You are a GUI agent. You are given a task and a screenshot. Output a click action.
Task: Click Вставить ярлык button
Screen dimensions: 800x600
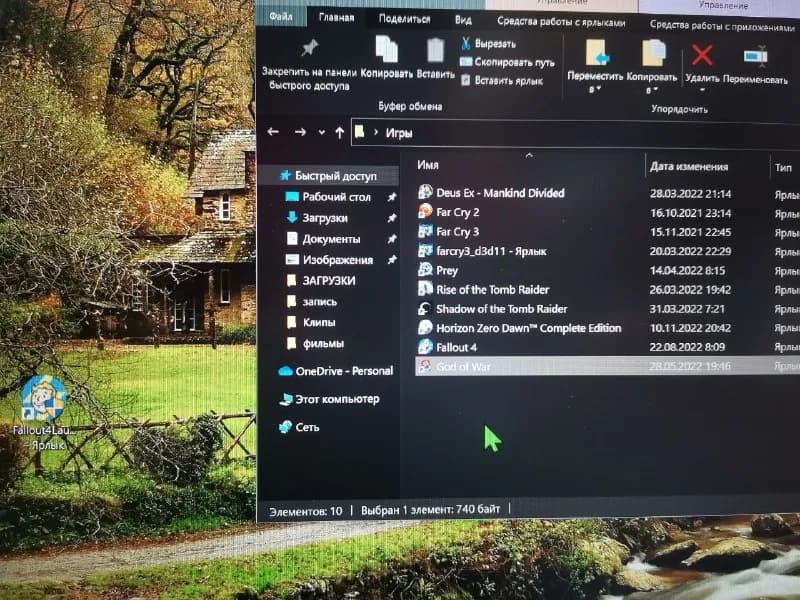click(x=502, y=81)
